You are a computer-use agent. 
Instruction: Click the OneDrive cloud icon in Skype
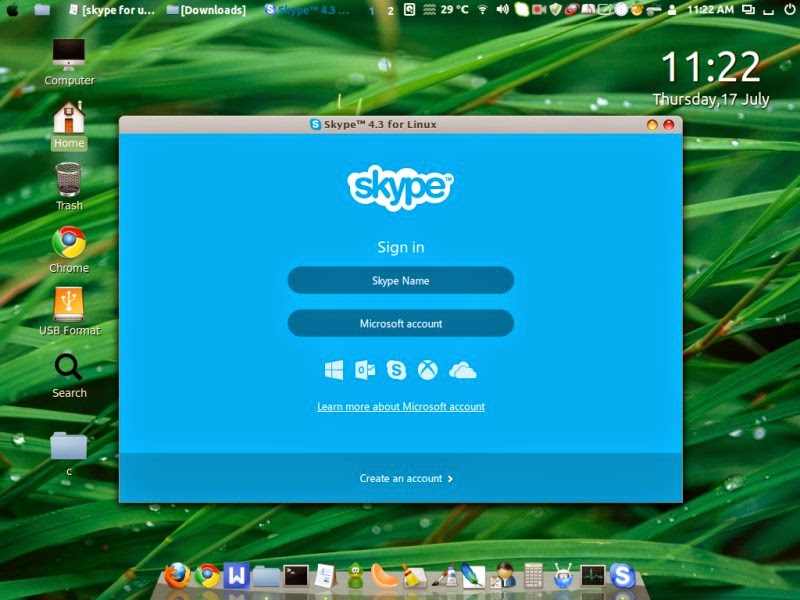(463, 370)
